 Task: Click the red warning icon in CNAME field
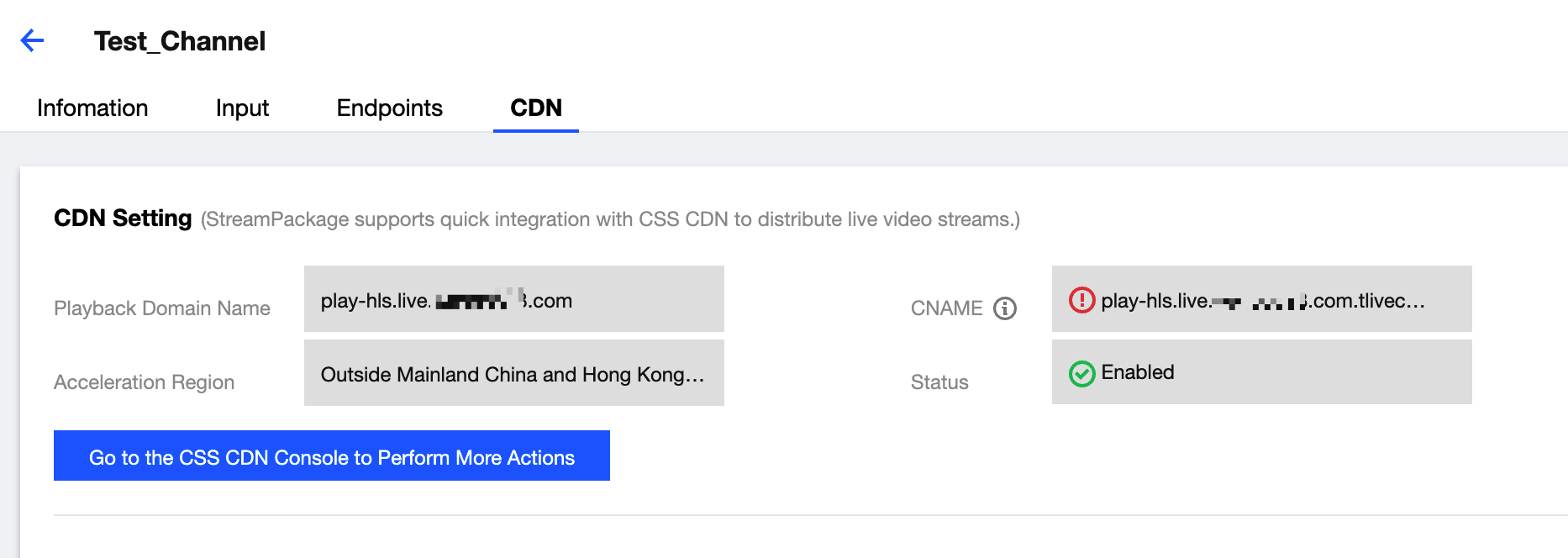point(1081,300)
